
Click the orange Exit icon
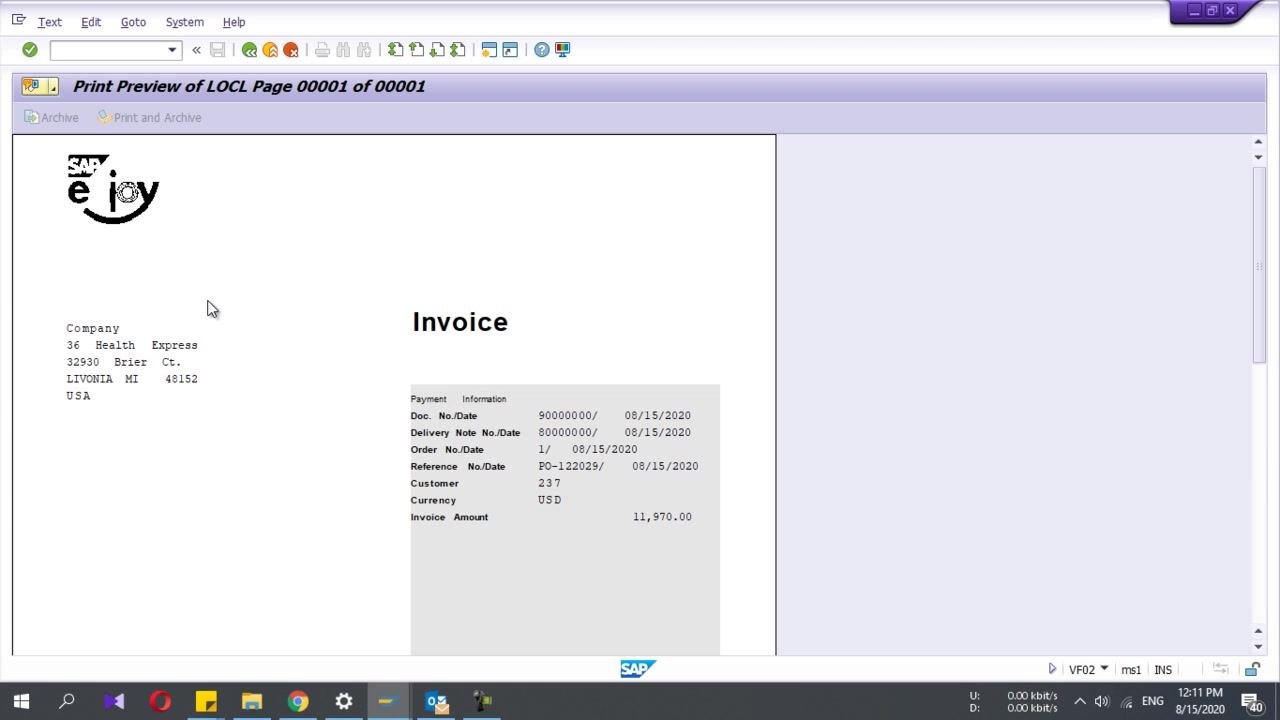pyautogui.click(x=270, y=50)
